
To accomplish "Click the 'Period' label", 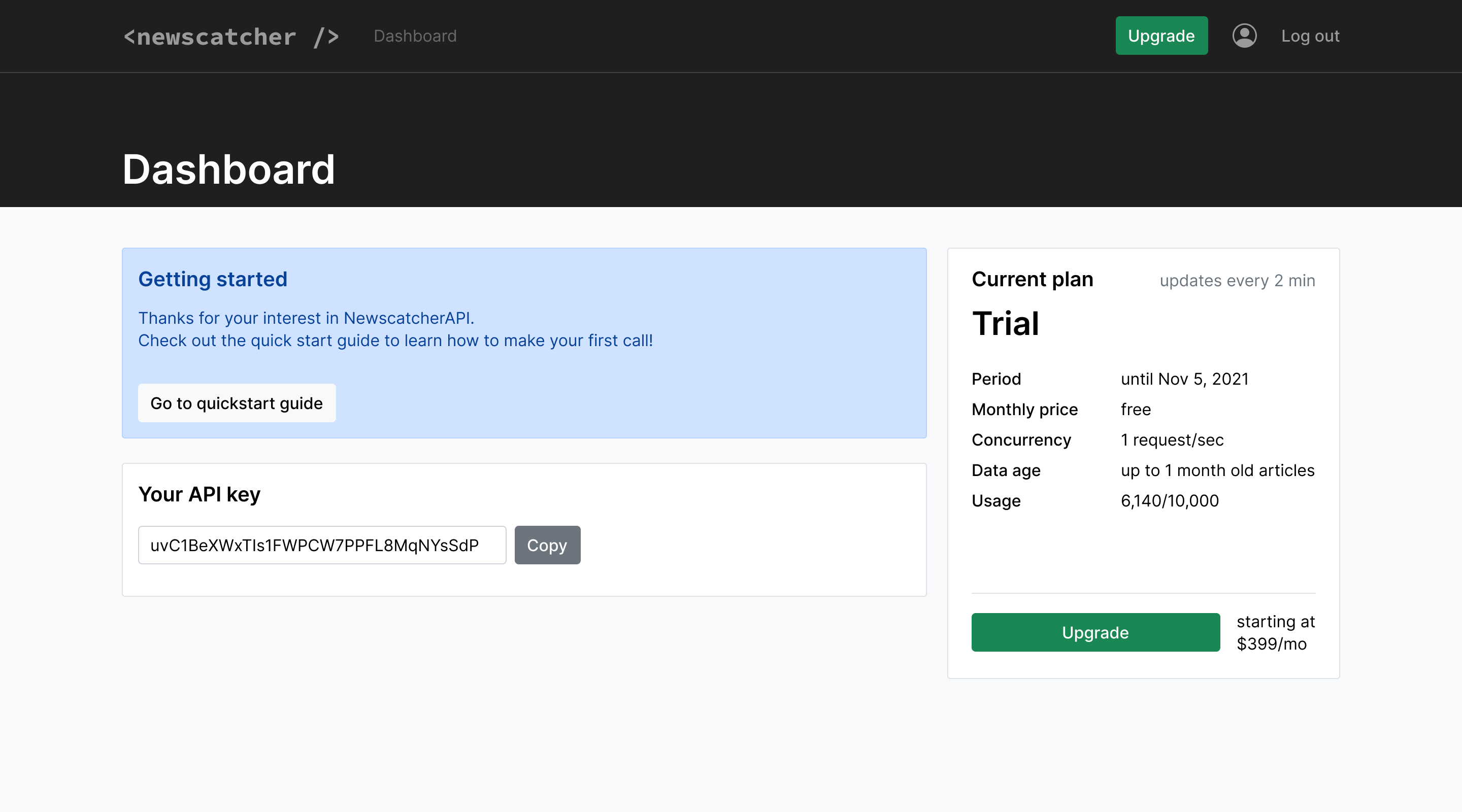I will pyautogui.click(x=996, y=379).
